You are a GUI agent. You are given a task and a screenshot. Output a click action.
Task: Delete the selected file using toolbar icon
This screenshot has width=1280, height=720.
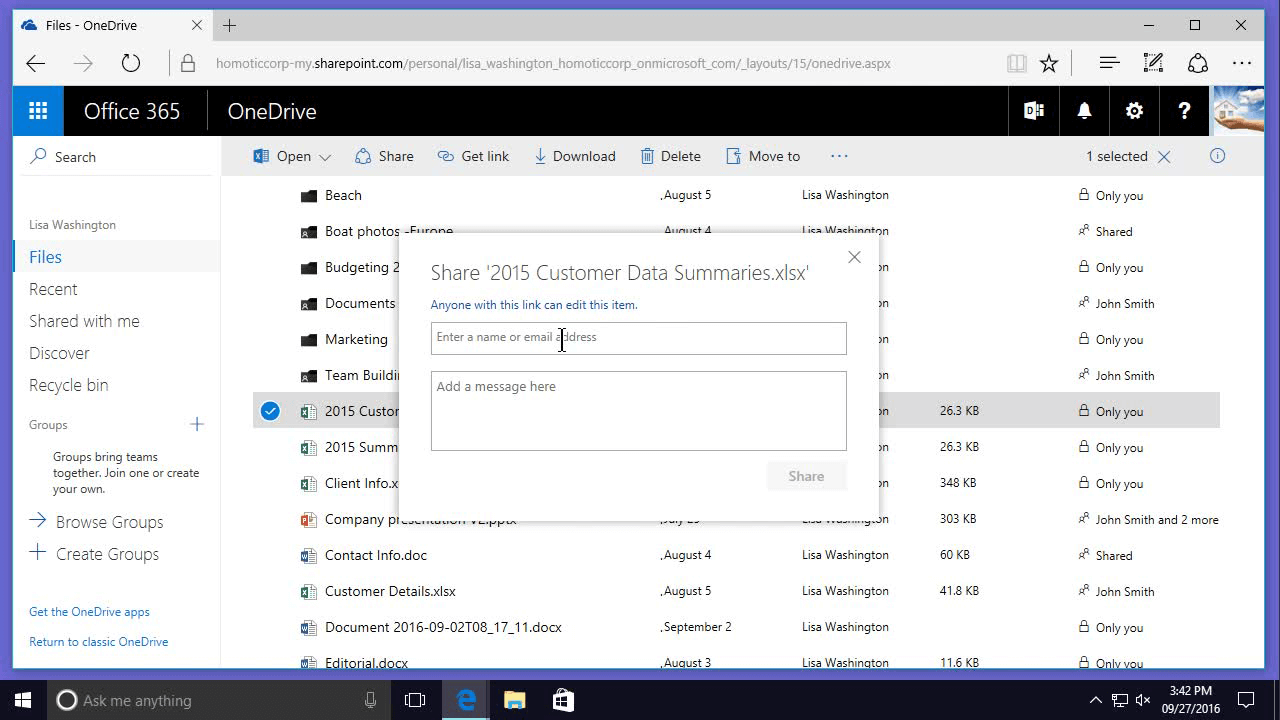tap(670, 156)
